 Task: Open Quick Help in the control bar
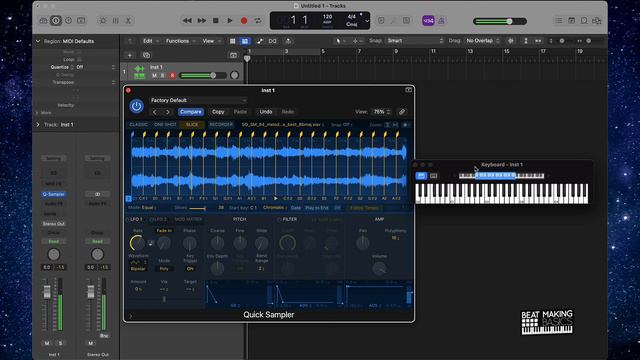click(x=69, y=20)
